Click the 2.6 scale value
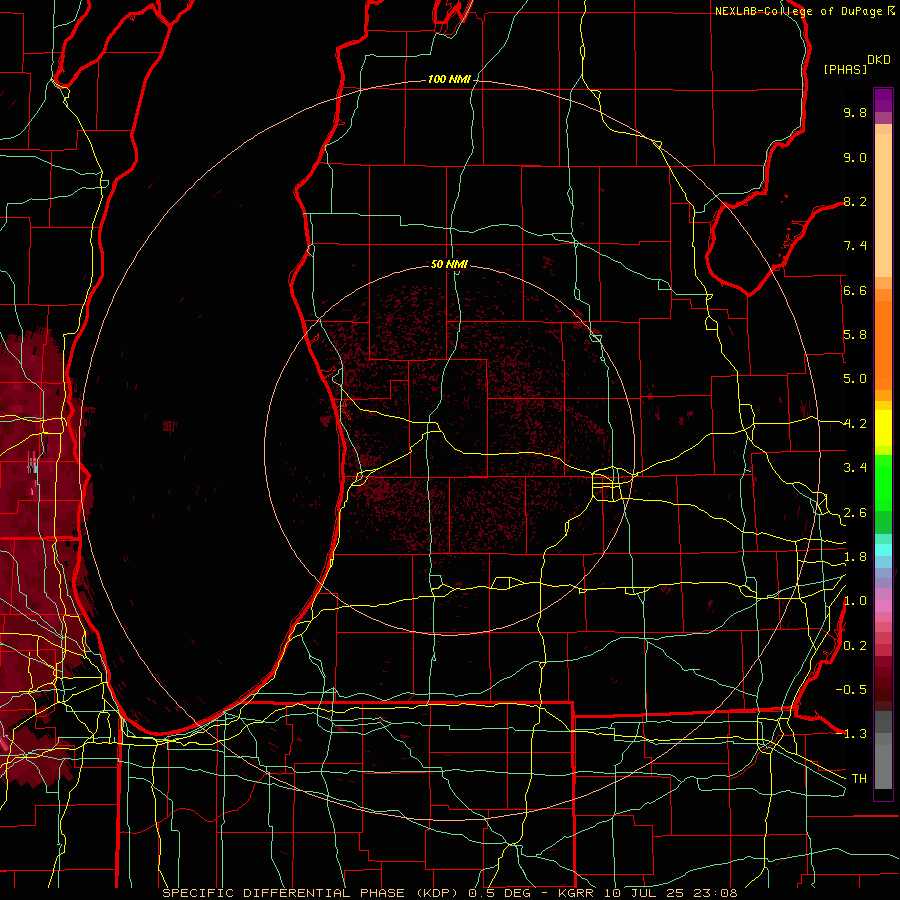The image size is (900, 900). click(x=855, y=513)
